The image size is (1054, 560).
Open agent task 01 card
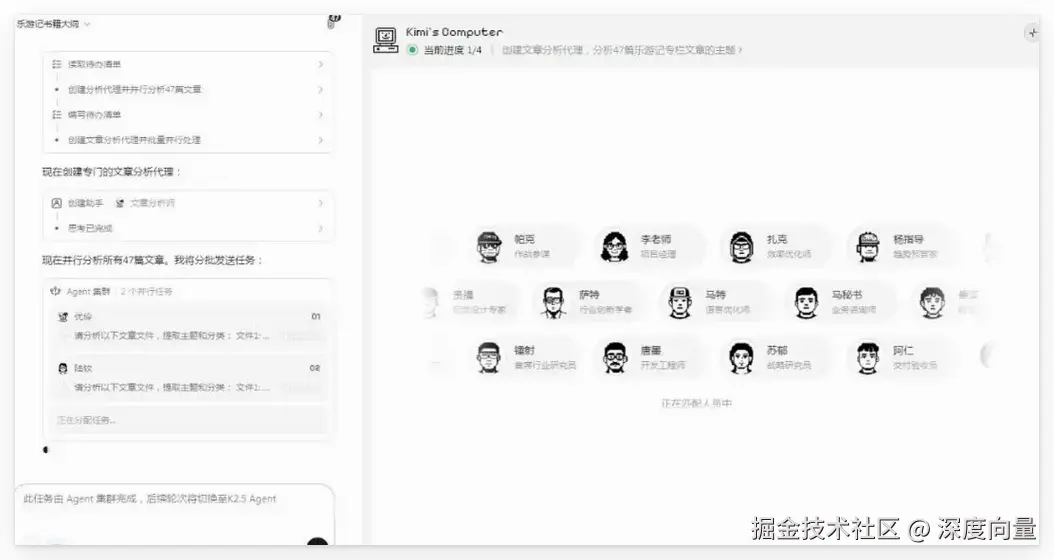point(189,326)
